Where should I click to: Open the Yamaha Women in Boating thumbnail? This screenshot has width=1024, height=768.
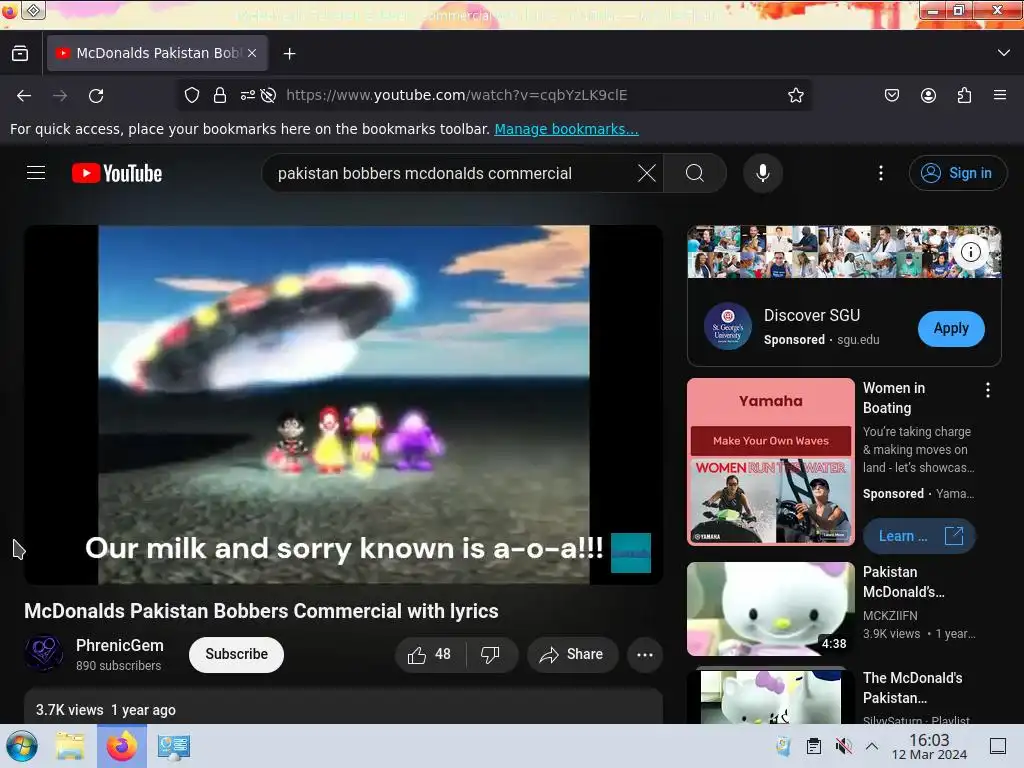[x=771, y=461]
